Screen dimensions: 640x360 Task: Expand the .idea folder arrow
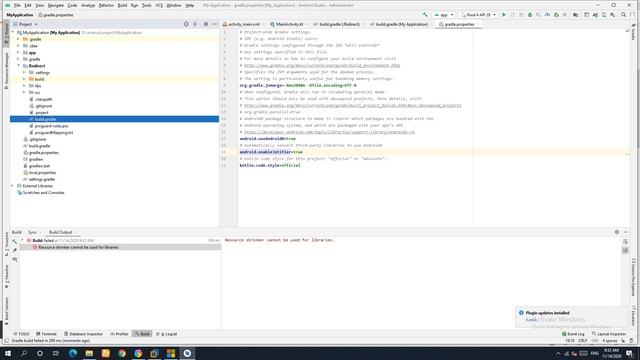click(18, 46)
